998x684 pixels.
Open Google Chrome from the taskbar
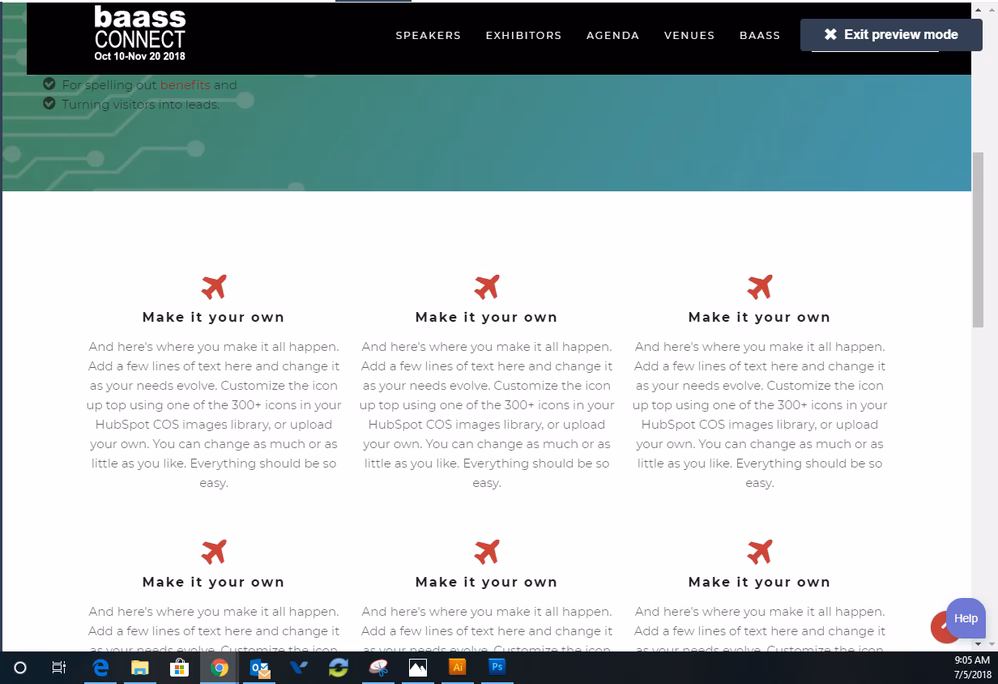[220, 668]
